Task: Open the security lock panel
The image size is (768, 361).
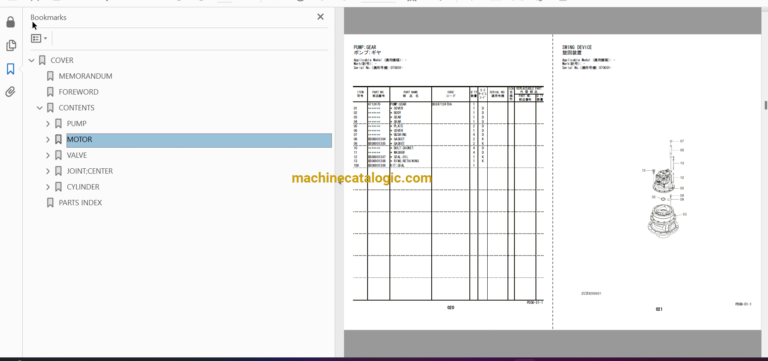Action: tap(11, 23)
